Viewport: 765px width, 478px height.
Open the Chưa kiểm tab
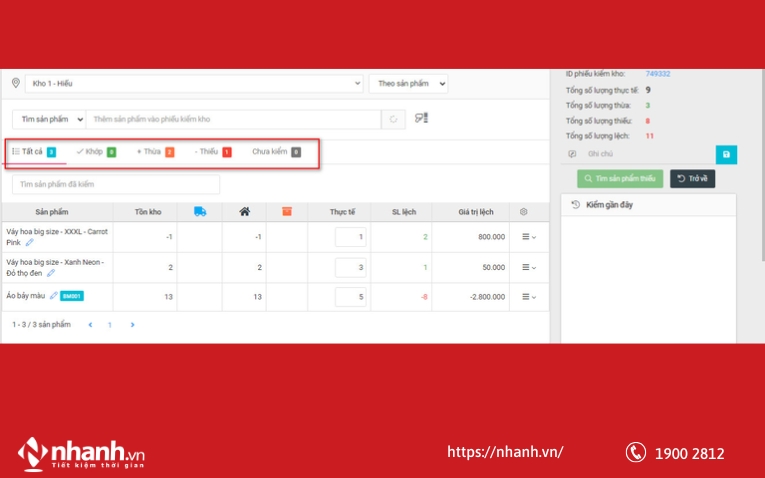275,152
